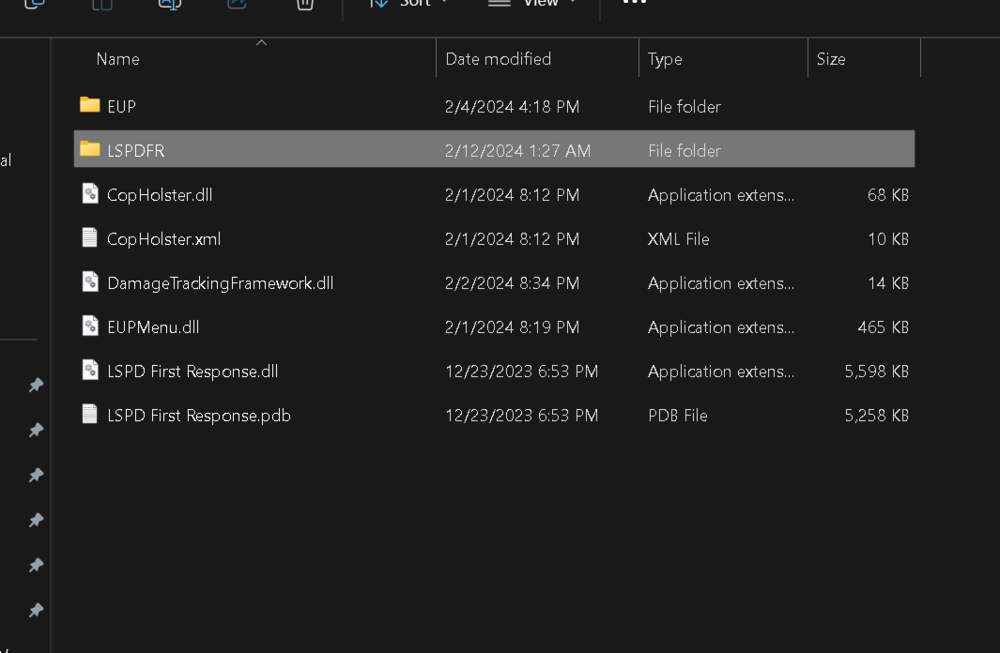Click the EUP folder icon
Screen dimensions: 1000x653
pyautogui.click(x=87, y=106)
